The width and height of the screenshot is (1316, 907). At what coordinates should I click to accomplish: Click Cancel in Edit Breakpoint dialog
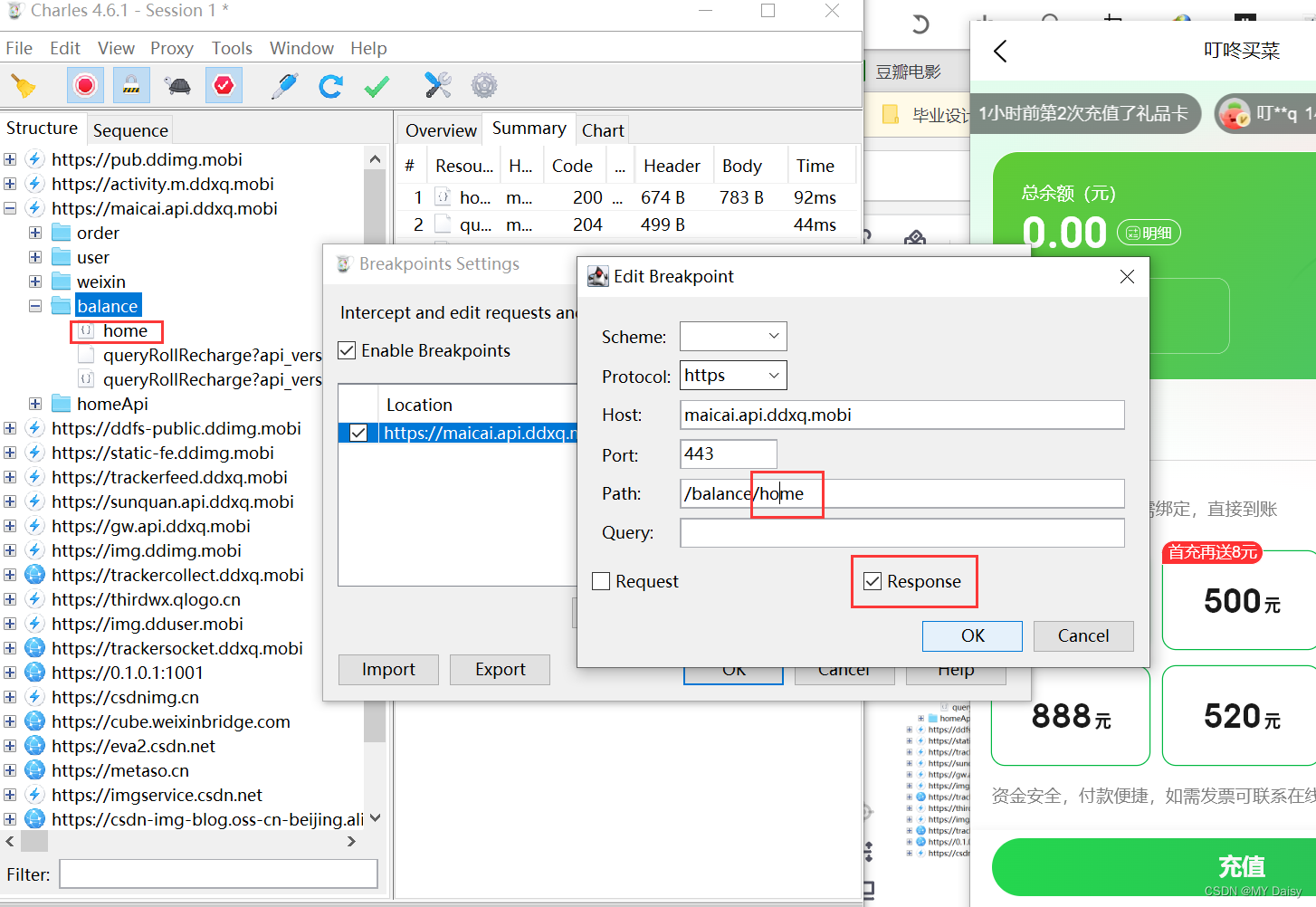[x=1083, y=635]
